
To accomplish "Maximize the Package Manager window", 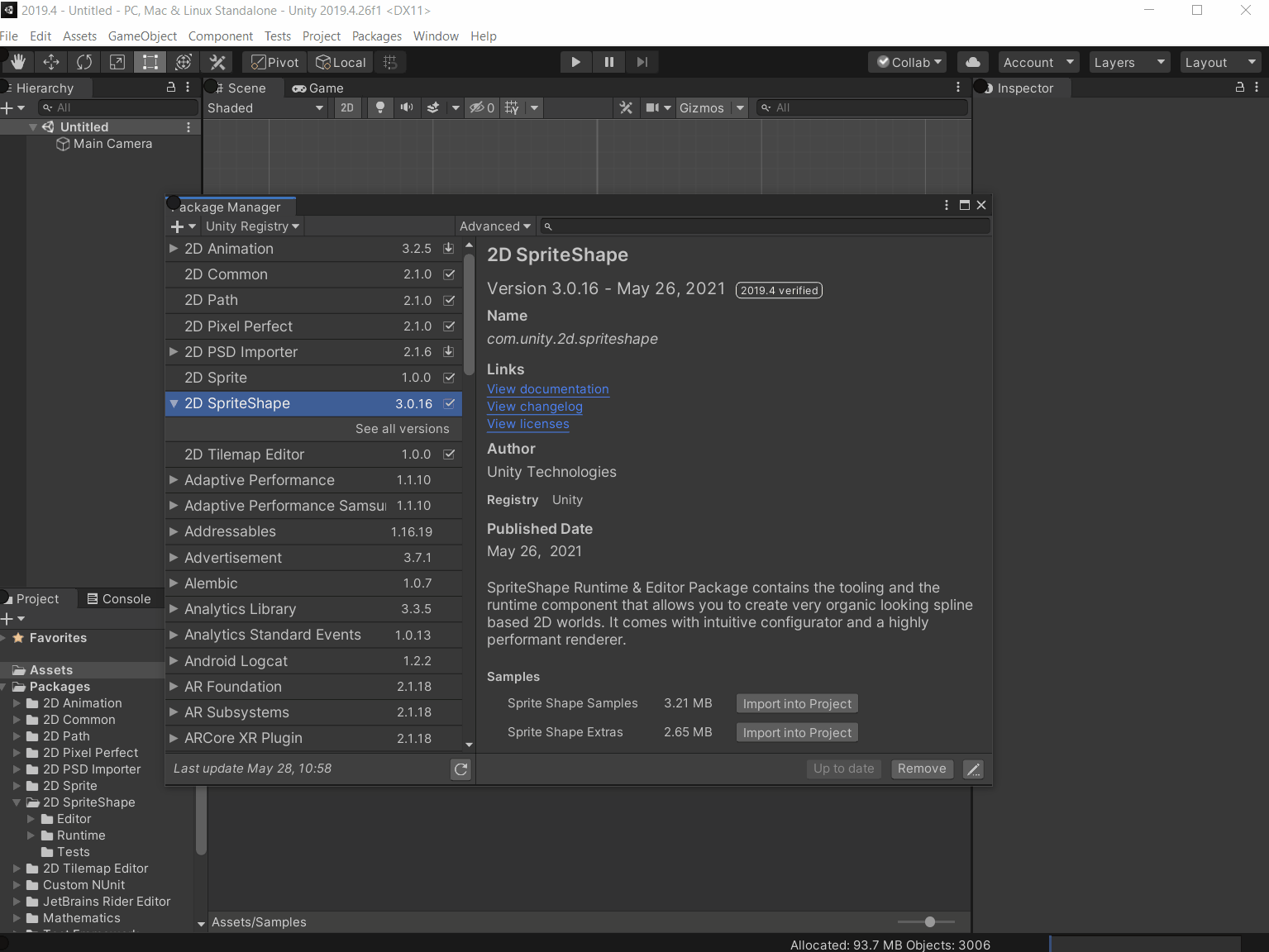I will [x=964, y=205].
